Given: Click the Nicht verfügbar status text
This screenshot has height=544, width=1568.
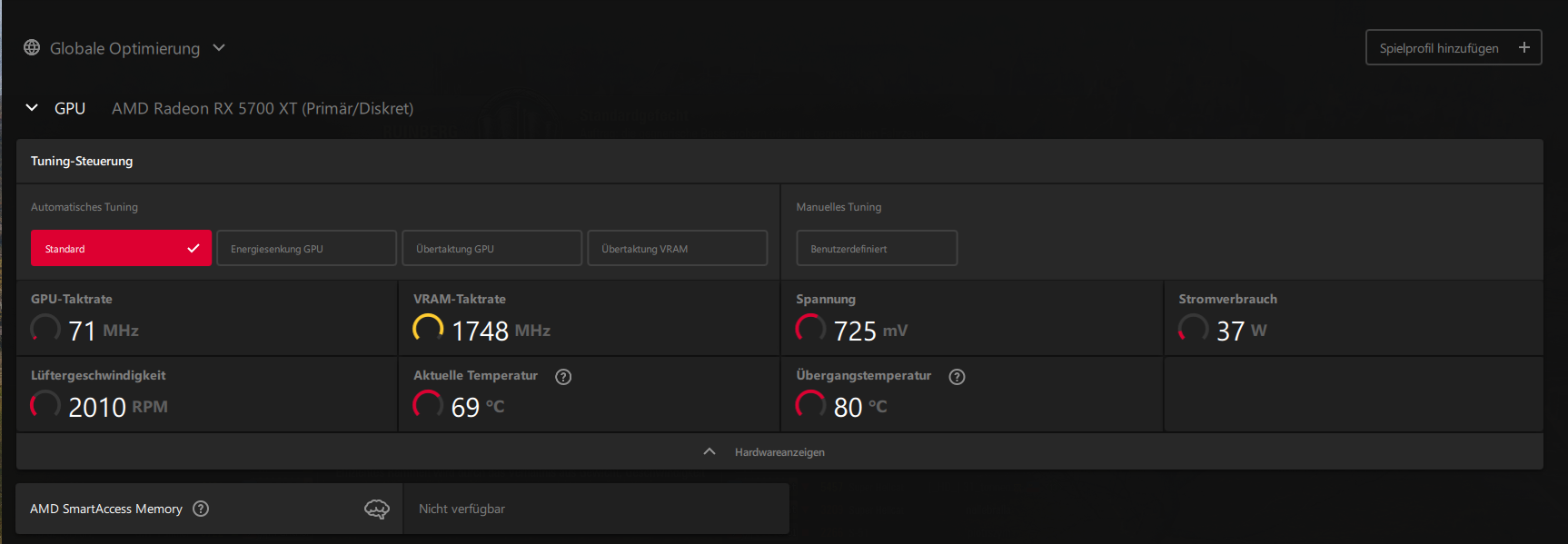Looking at the screenshot, I should tap(461, 509).
